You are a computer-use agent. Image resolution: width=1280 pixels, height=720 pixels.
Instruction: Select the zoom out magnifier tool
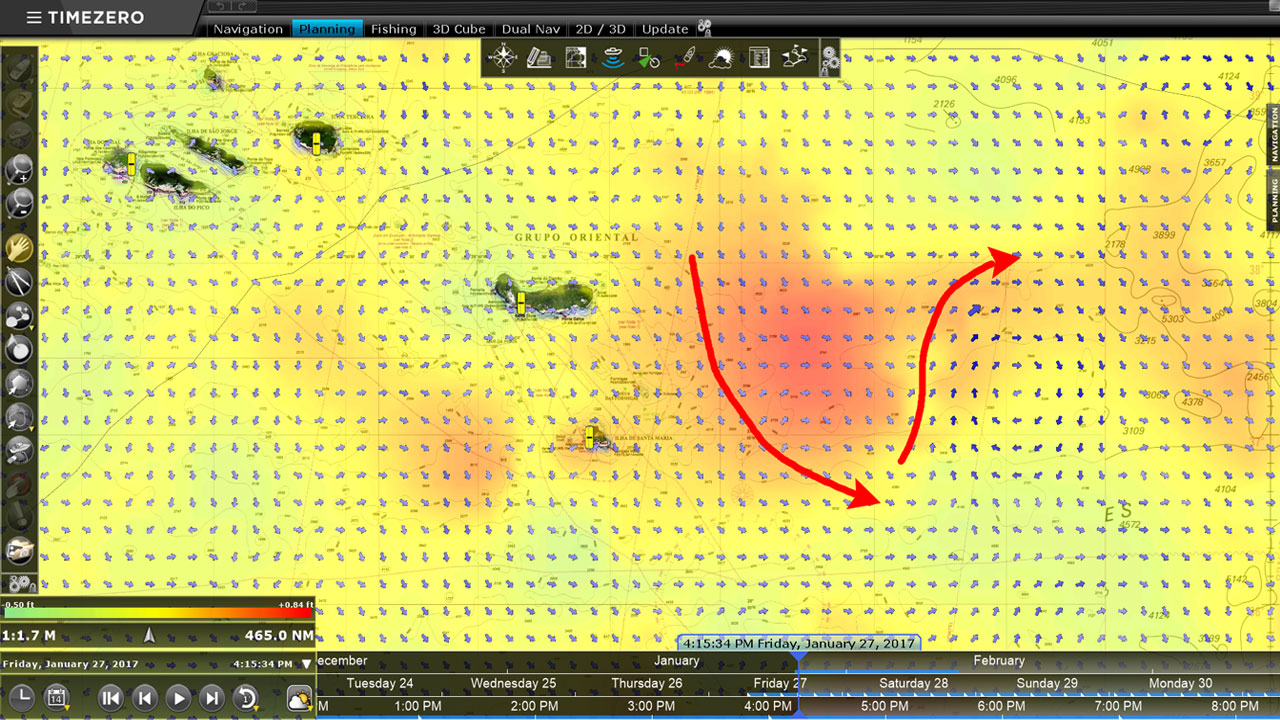(19, 205)
